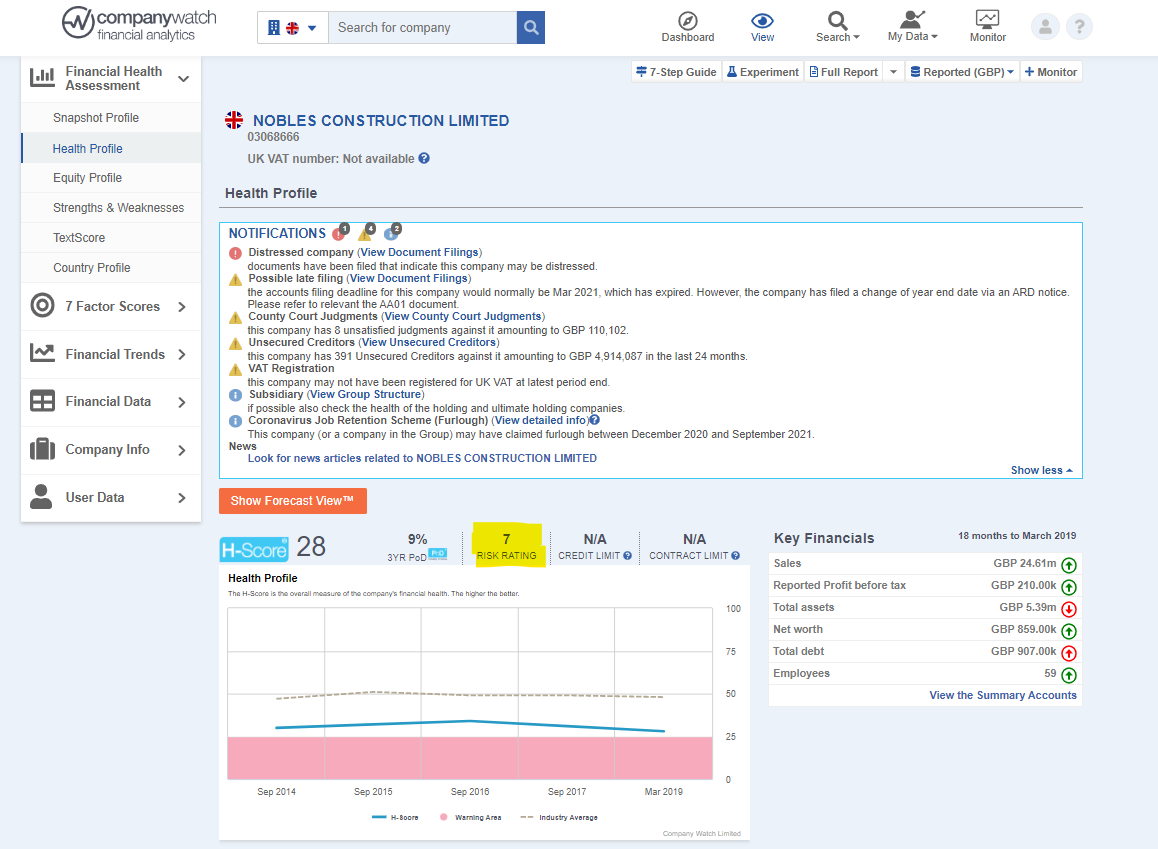Click Show Forecast View button
1158x849 pixels.
pyautogui.click(x=292, y=501)
